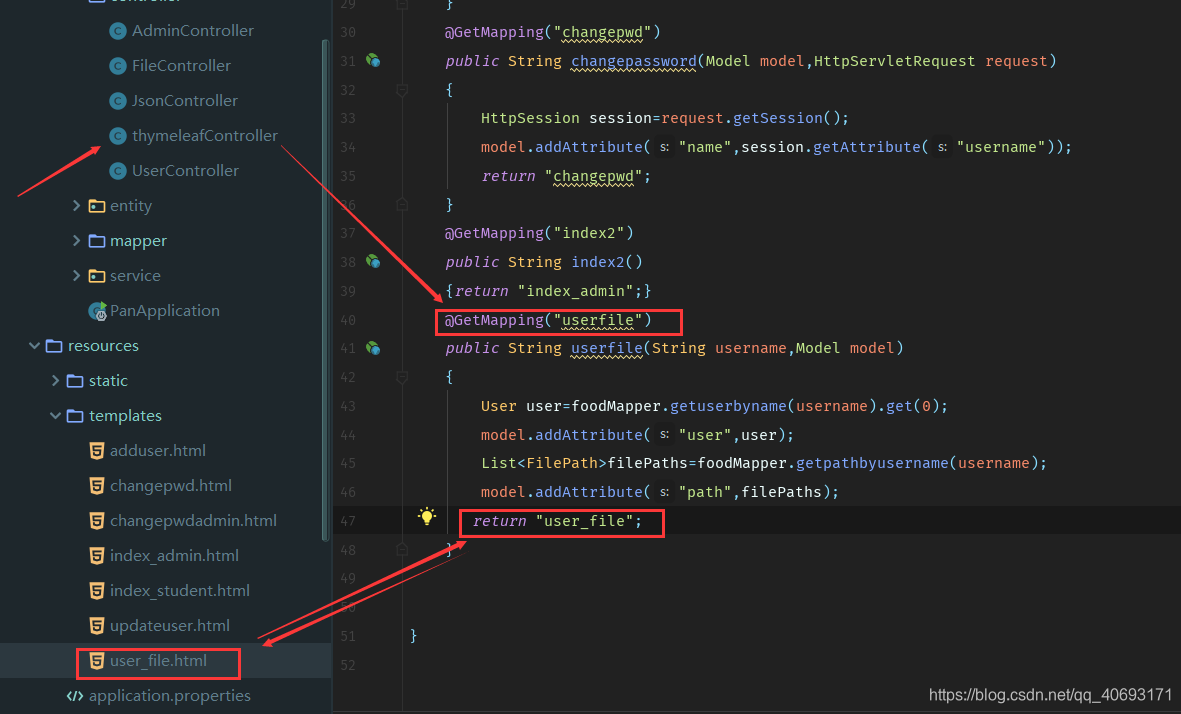Viewport: 1181px width, 714px height.
Task: Open updateuser.html template
Action: pos(169,626)
